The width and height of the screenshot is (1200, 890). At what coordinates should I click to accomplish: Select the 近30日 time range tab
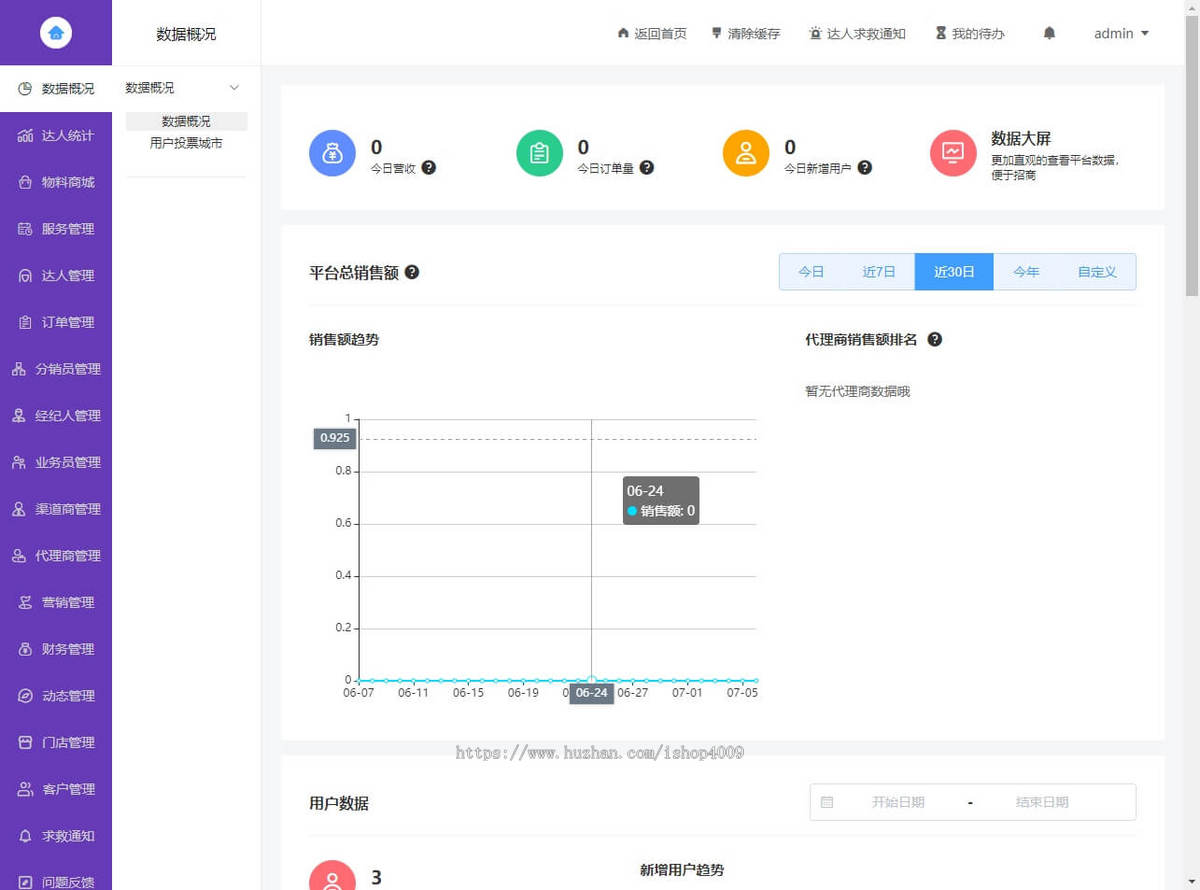click(954, 271)
